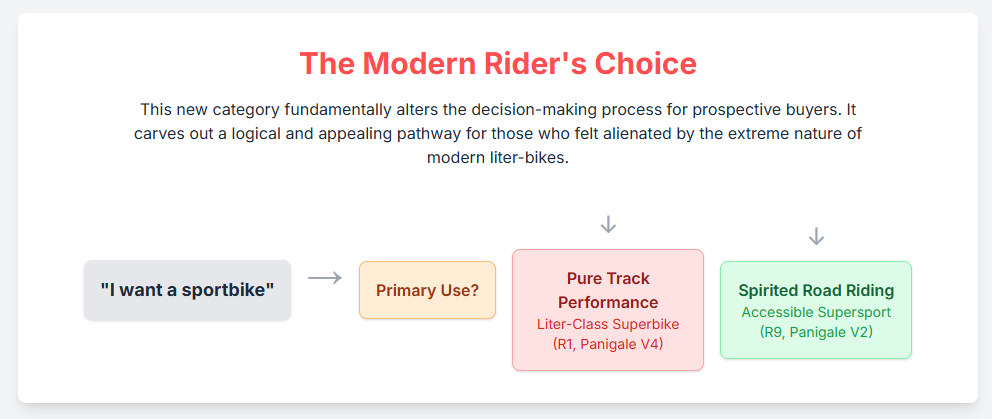This screenshot has height=419, width=992.
Task: Click the "Spirited Road Riding" heading
Action: (x=816, y=291)
